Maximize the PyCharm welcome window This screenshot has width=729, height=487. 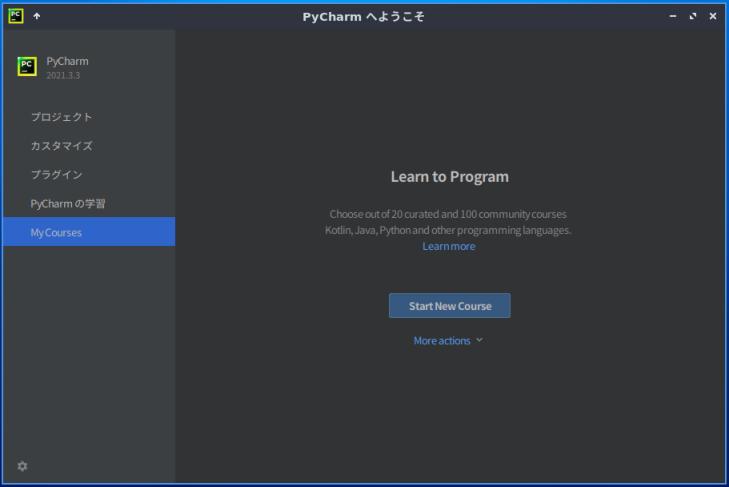click(693, 16)
